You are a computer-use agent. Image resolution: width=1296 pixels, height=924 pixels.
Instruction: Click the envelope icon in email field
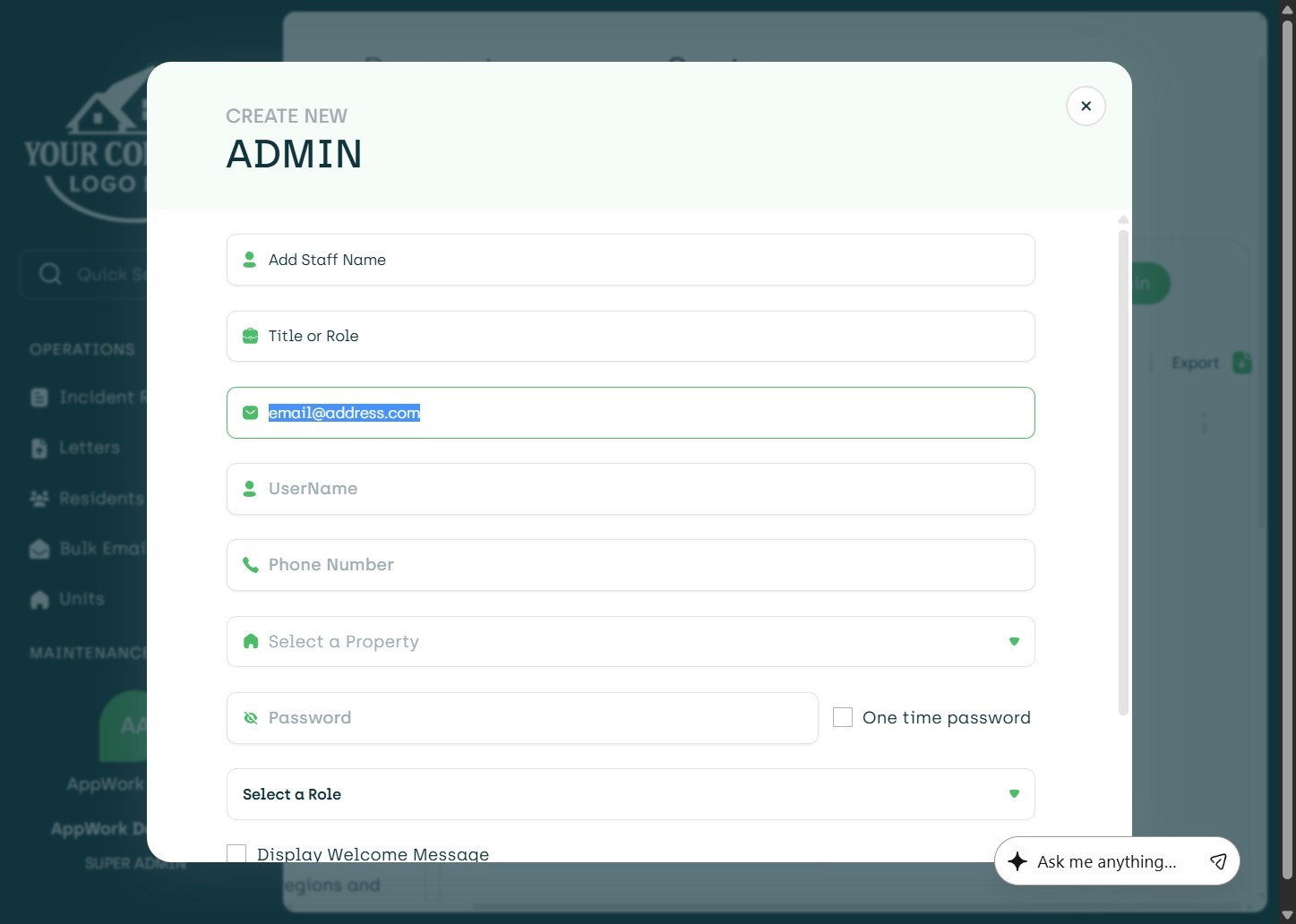point(250,413)
